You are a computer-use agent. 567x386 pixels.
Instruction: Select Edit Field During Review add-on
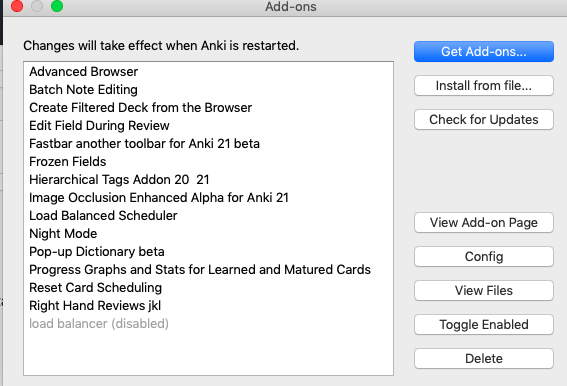[x=208, y=126]
